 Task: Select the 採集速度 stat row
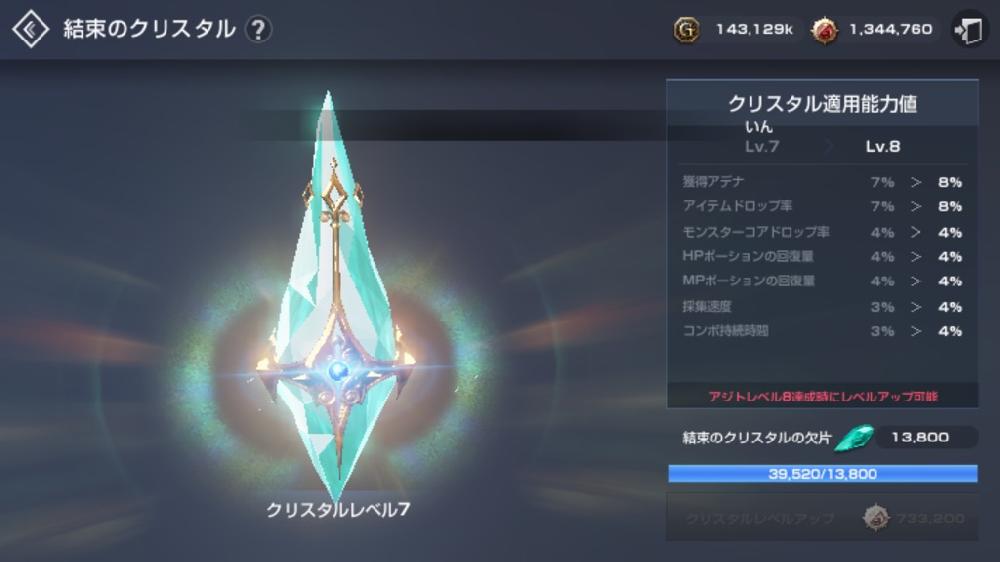pos(822,307)
